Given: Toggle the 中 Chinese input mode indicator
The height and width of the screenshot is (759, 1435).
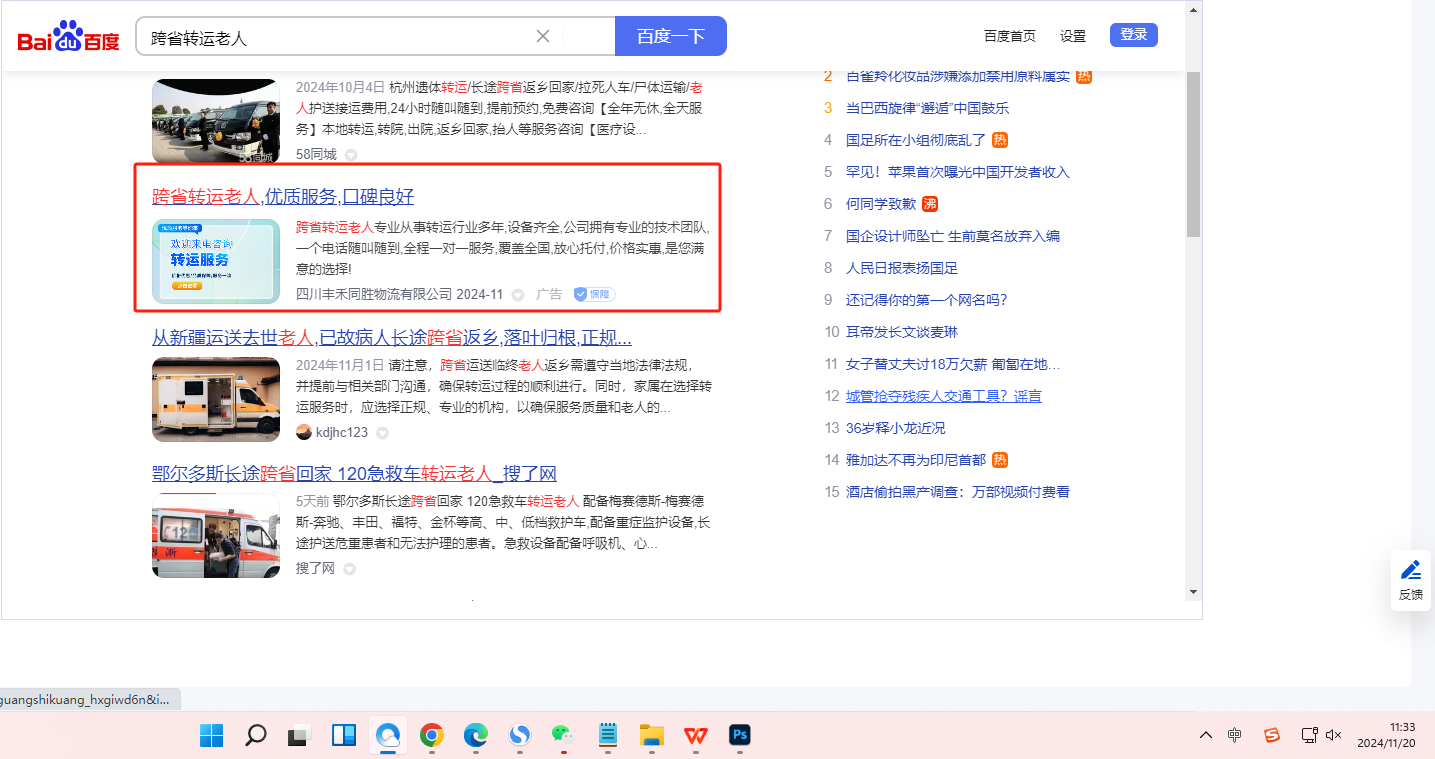Looking at the screenshot, I should point(1235,735).
